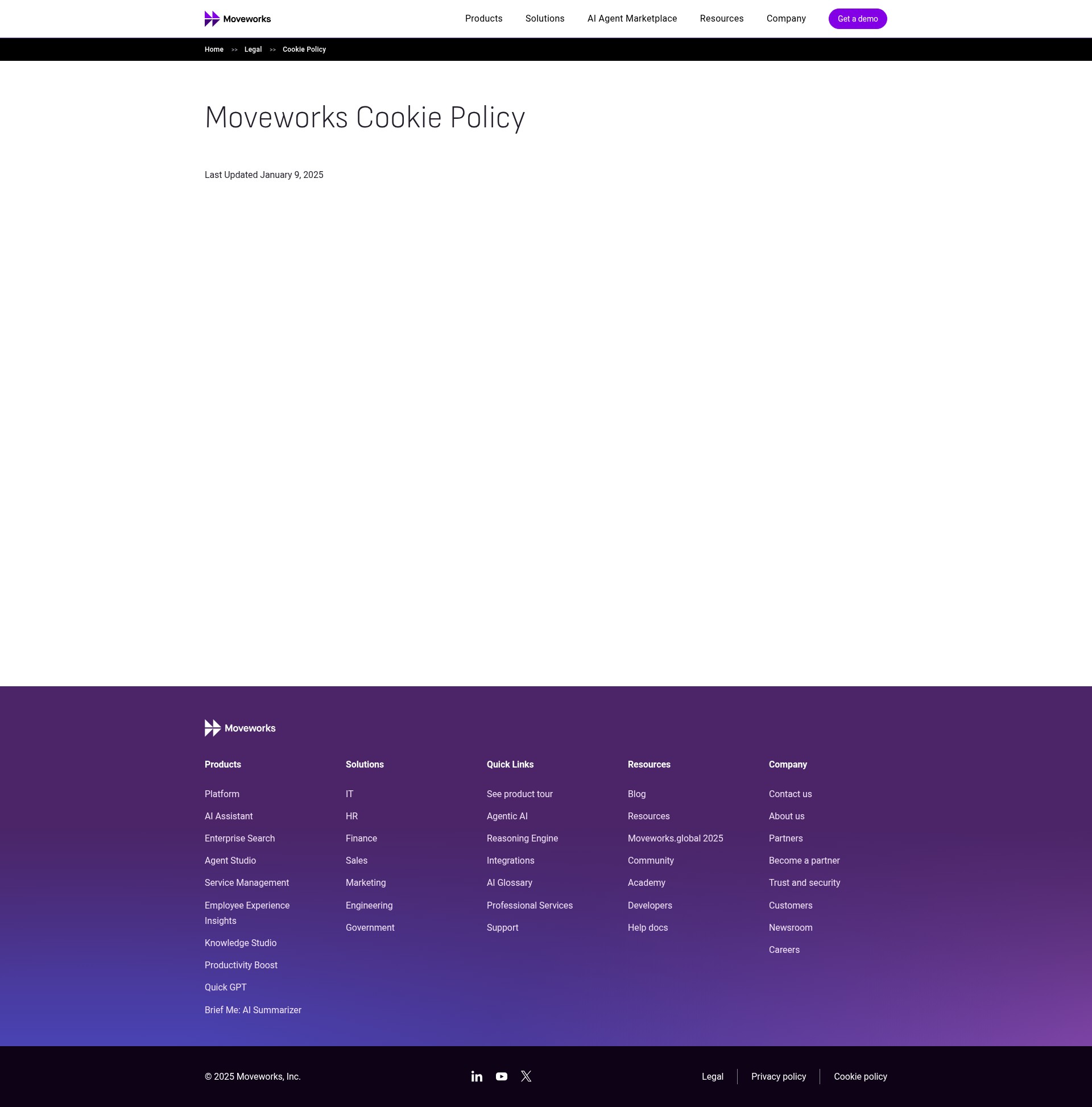Open Resources link under footer Resources

click(x=648, y=816)
